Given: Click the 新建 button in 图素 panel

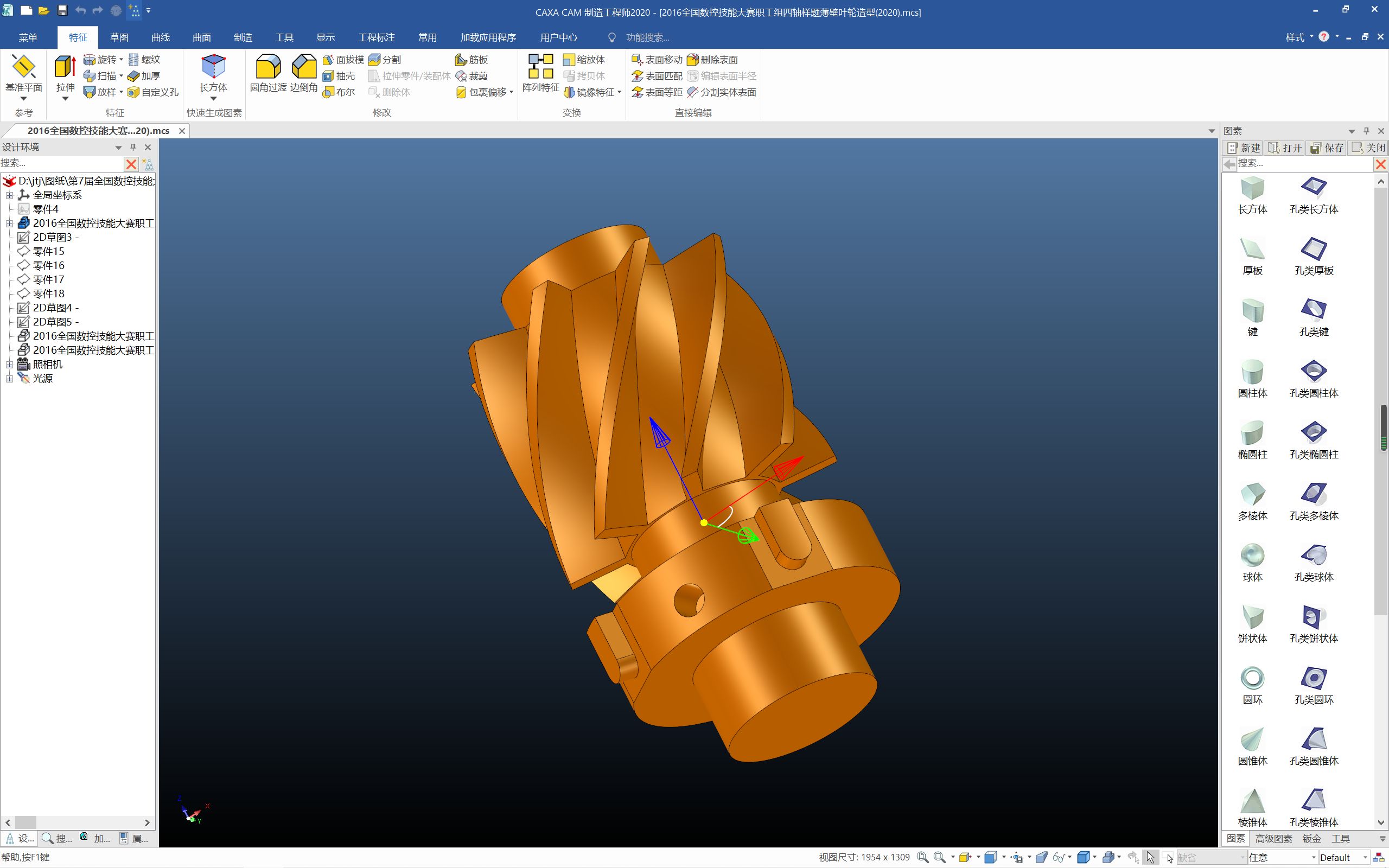Looking at the screenshot, I should pos(1243,148).
